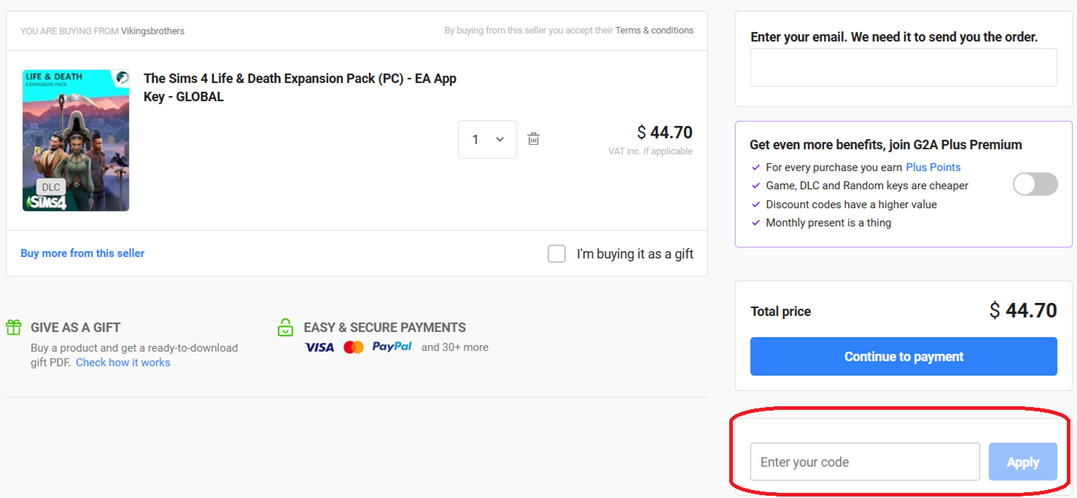Click Buy more from this seller
The height and width of the screenshot is (498, 1077).
point(82,253)
